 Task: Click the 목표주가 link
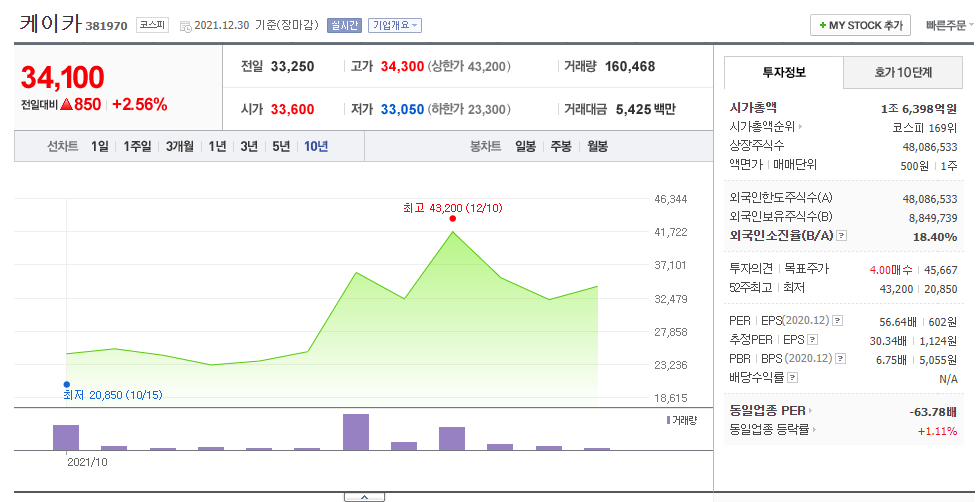tap(806, 269)
